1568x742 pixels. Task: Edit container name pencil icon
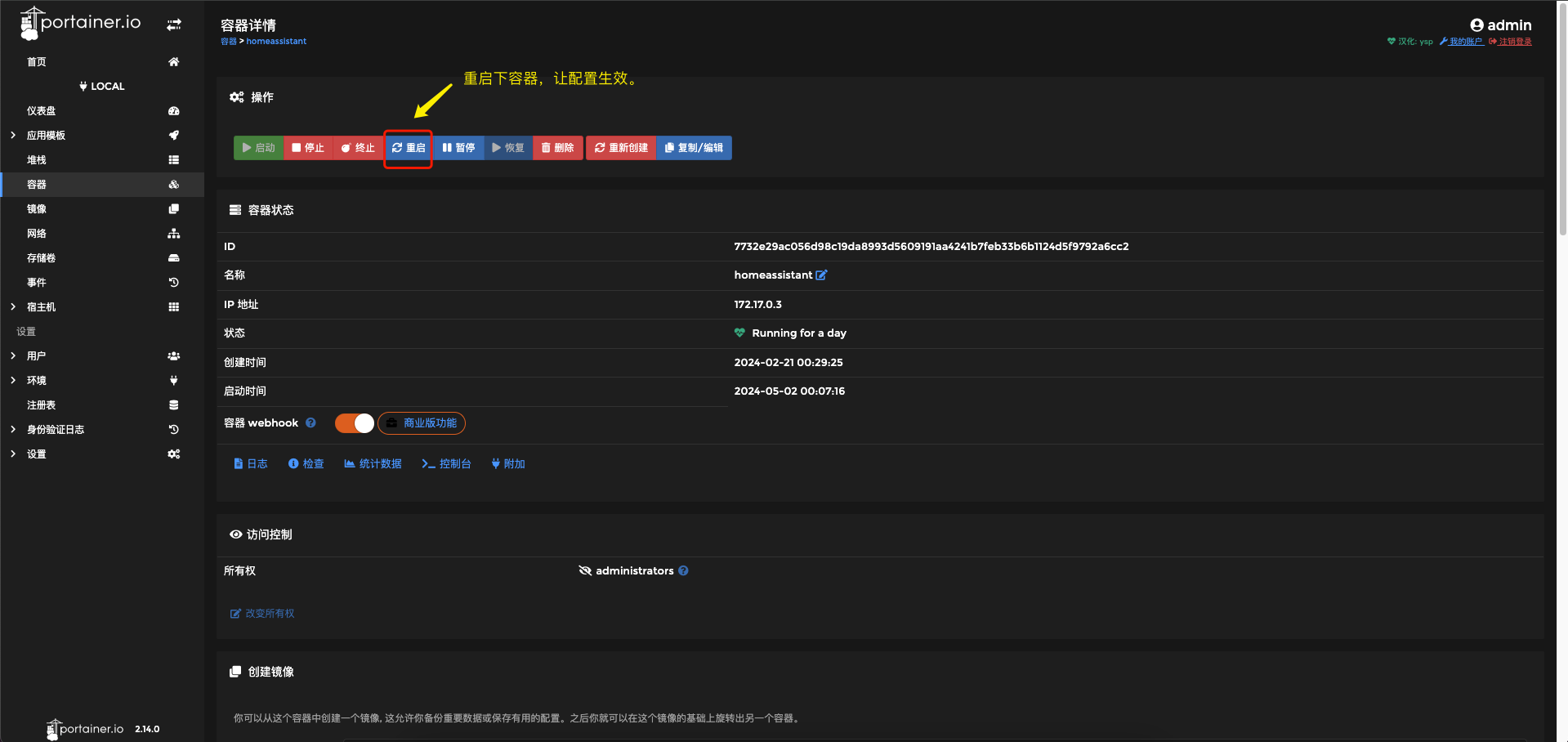(821, 275)
